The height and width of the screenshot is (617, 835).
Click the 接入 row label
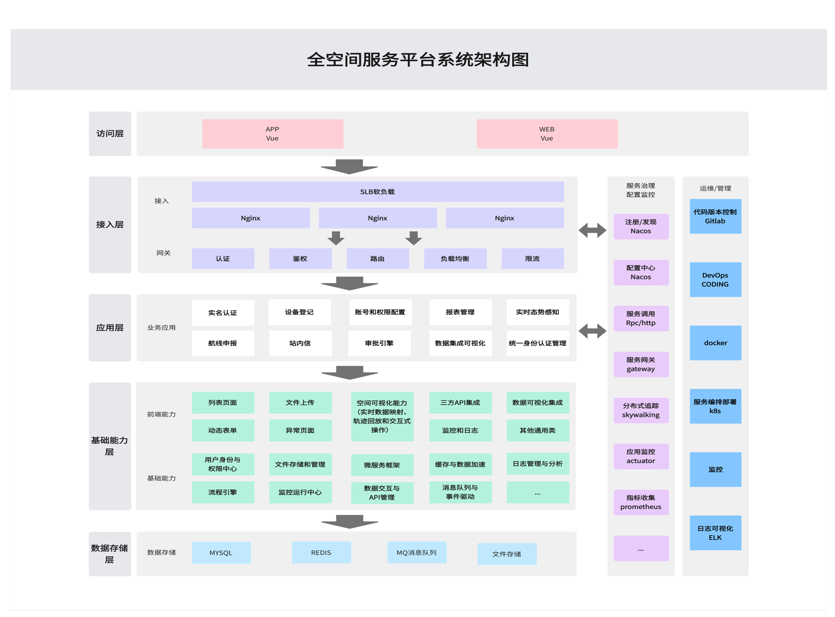point(161,201)
